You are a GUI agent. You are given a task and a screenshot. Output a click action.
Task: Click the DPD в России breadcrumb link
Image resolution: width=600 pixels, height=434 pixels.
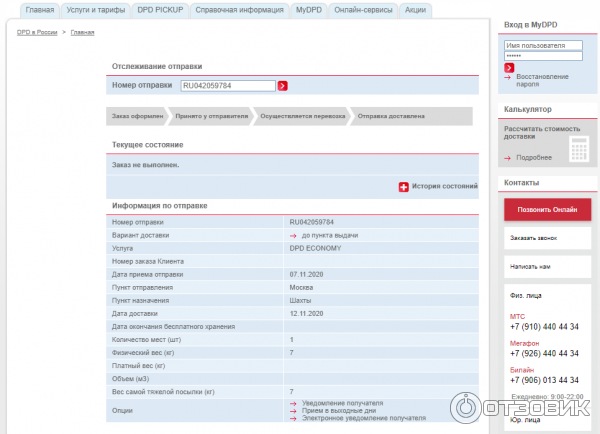(x=37, y=32)
